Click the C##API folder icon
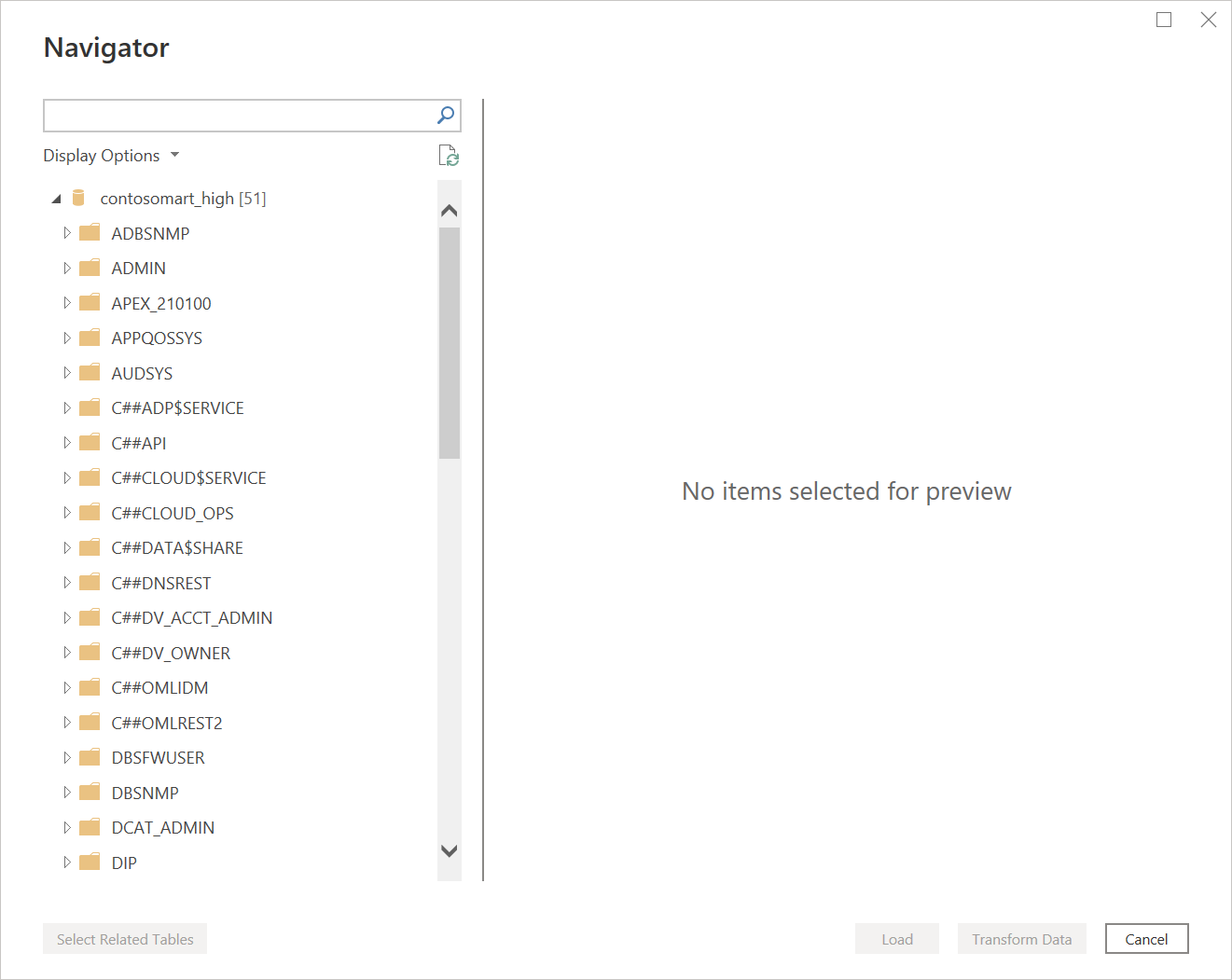The image size is (1232, 980). tap(89, 442)
